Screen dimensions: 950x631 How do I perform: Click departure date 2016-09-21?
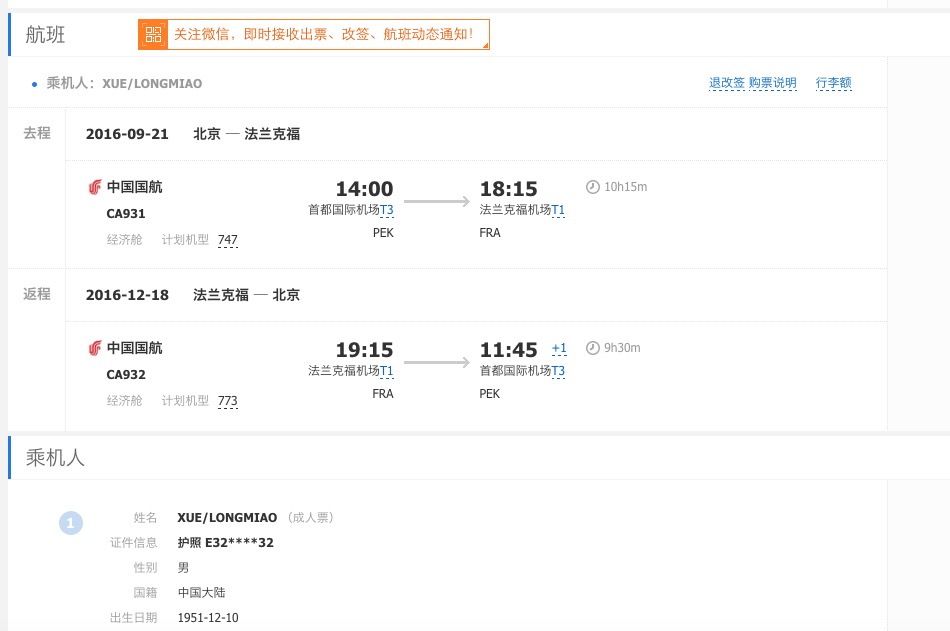127,134
